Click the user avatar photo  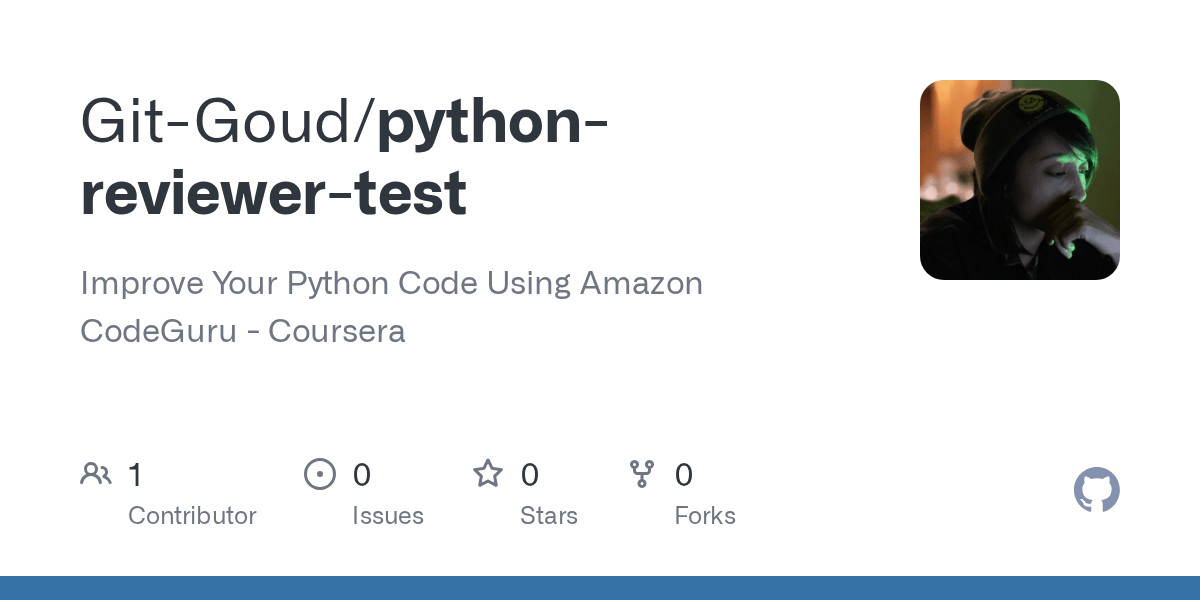1019,180
